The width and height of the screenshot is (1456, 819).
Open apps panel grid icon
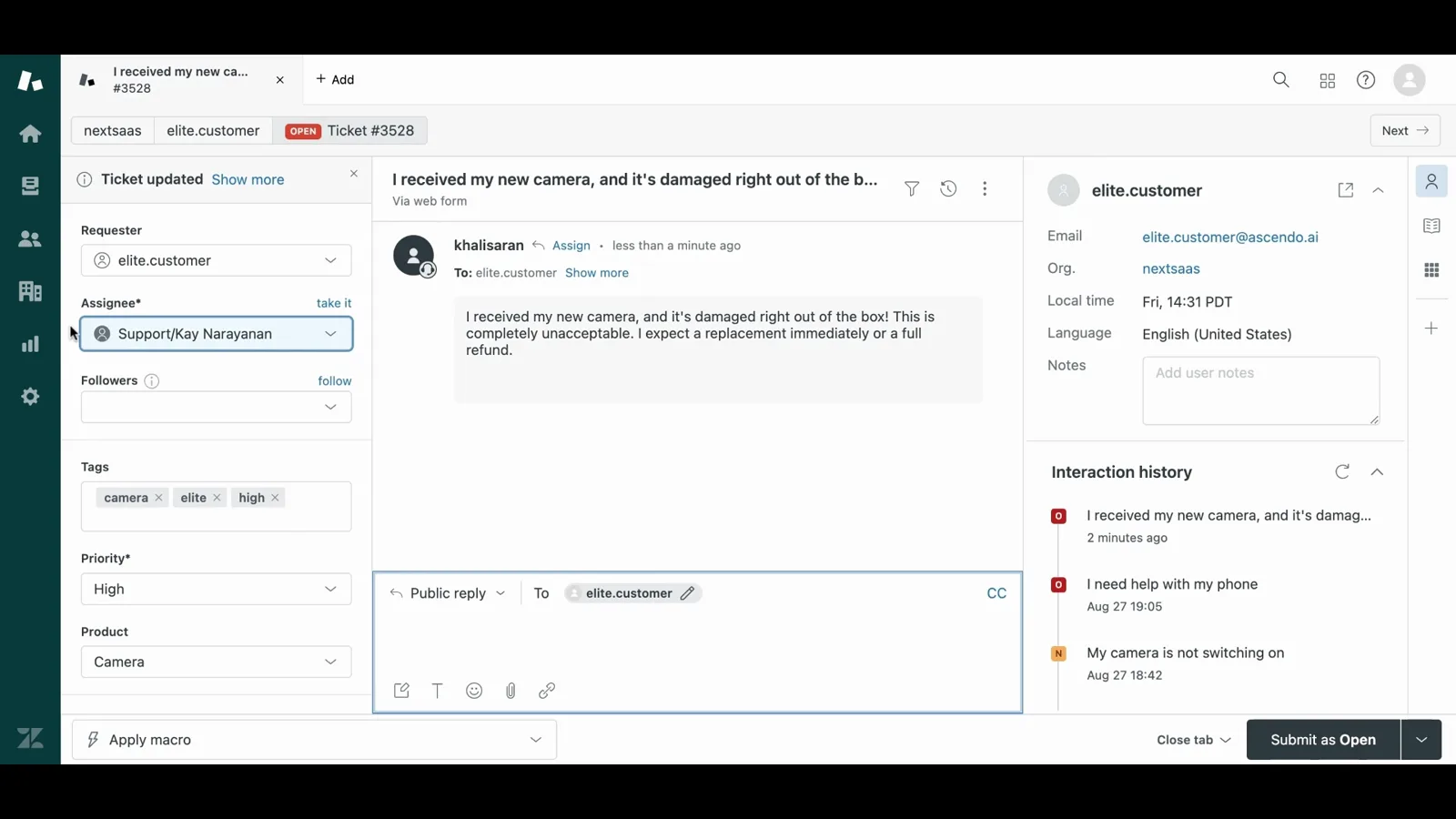pyautogui.click(x=1431, y=270)
